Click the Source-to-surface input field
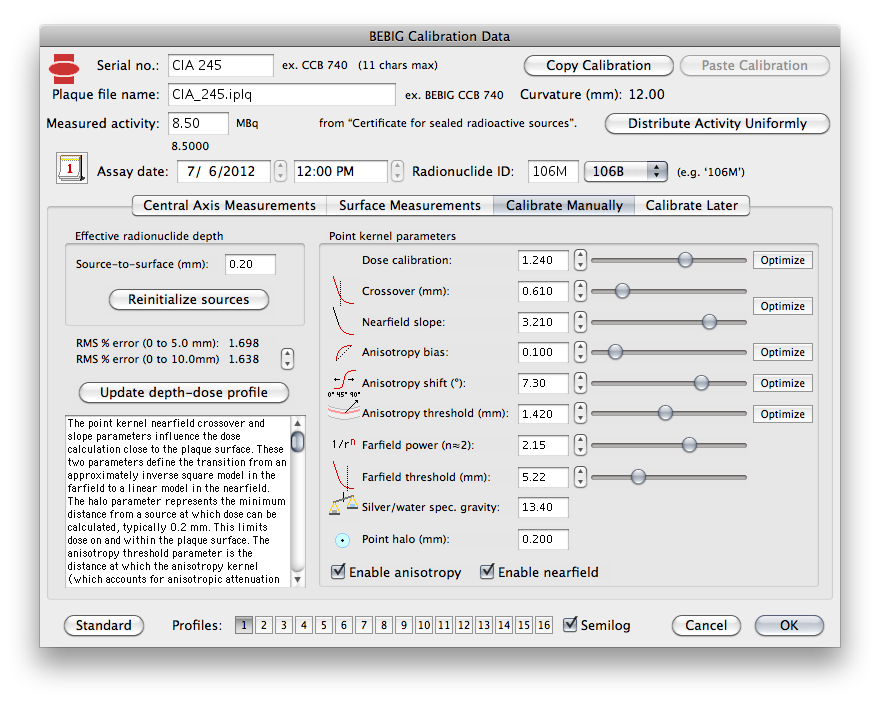The image size is (880, 702). [x=250, y=264]
